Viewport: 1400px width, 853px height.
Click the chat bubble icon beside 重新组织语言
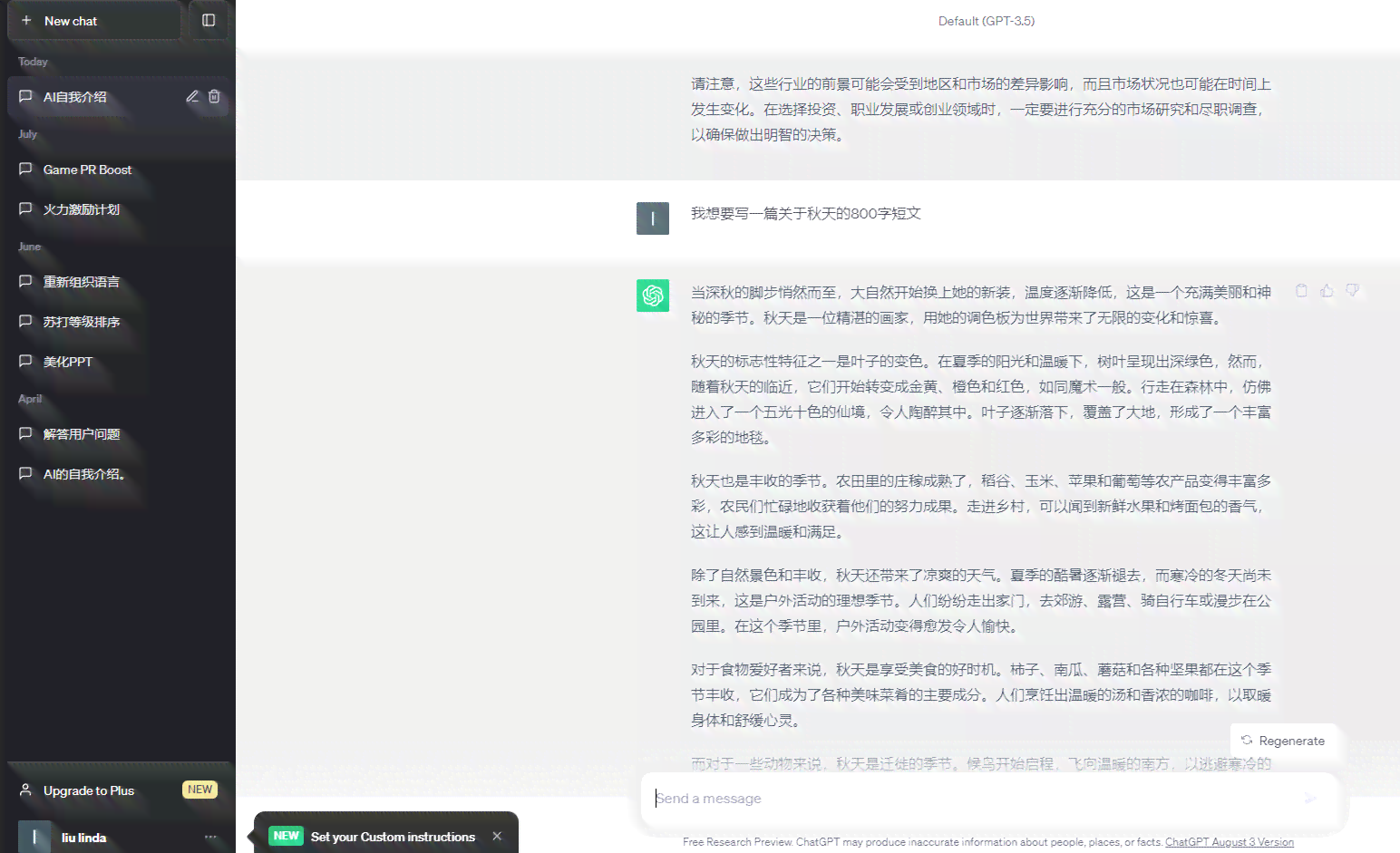click(25, 281)
